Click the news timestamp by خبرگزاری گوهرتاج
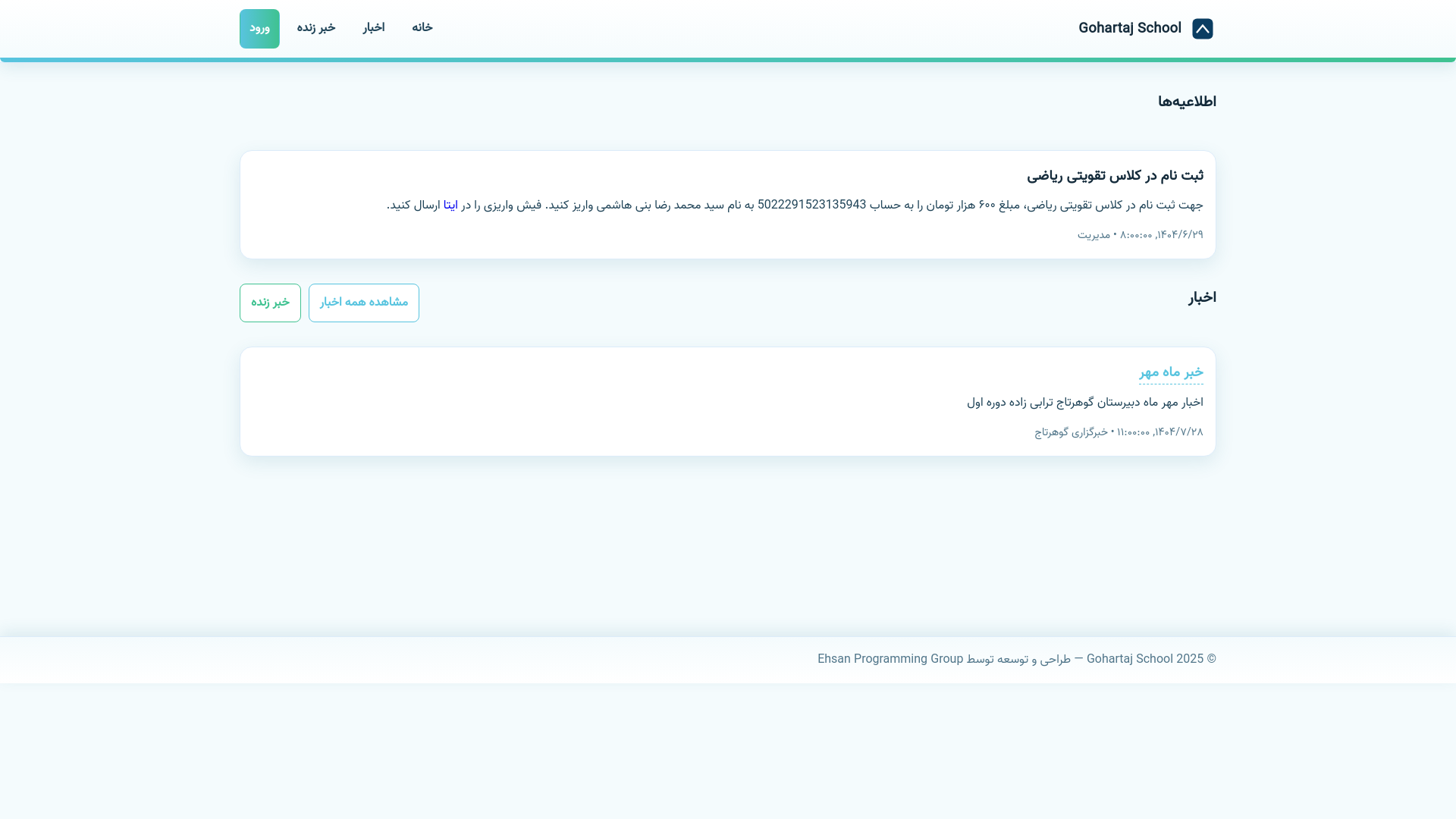Viewport: 1456px width, 819px height. coord(1118,432)
